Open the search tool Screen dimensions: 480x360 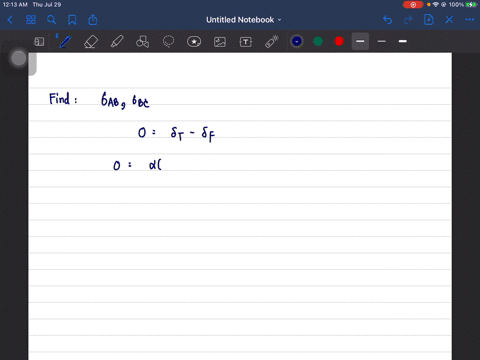coord(51,20)
